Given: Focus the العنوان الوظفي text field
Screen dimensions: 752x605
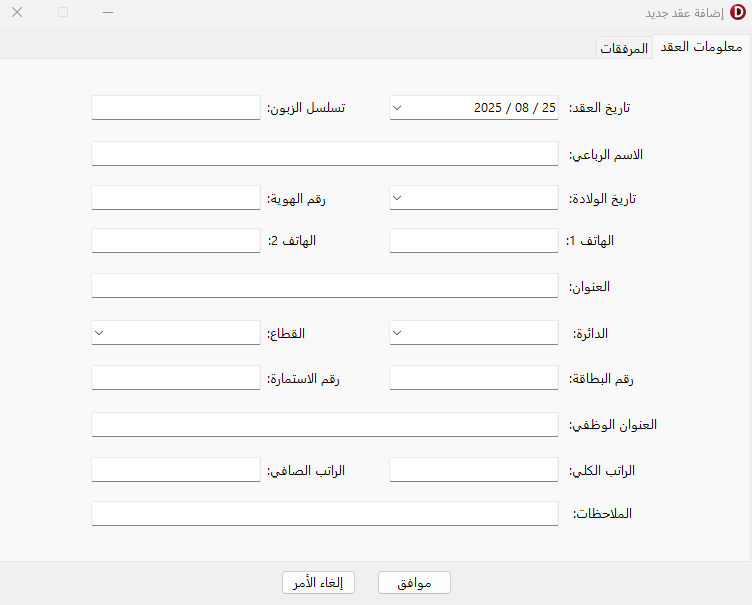Looking at the screenshot, I should coord(325,425).
